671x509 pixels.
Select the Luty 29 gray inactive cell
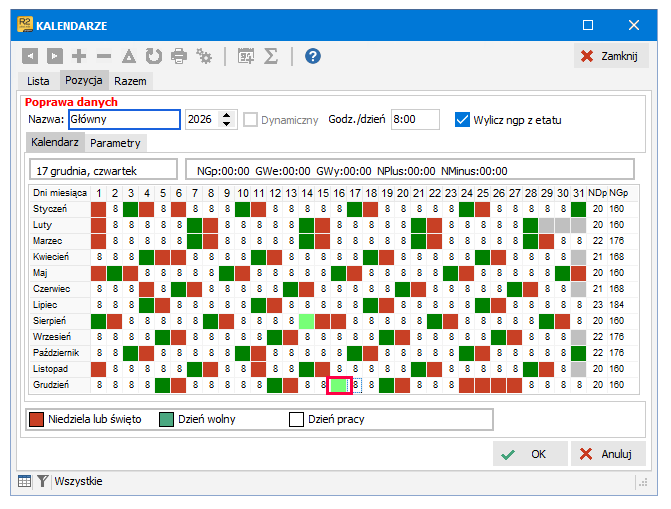[546, 225]
